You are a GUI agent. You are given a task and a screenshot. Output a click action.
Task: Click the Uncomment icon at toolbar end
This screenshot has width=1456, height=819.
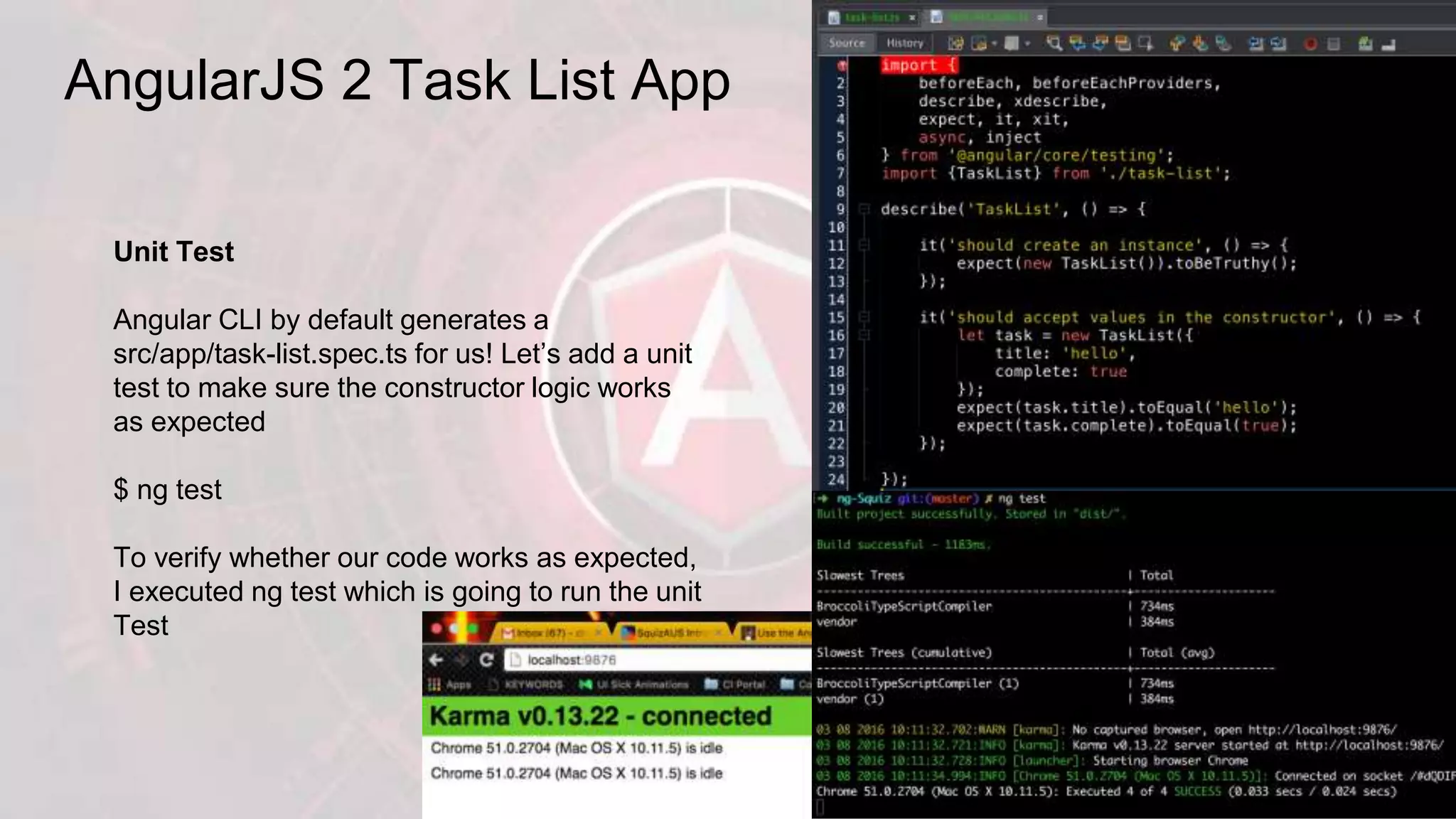(1388, 45)
